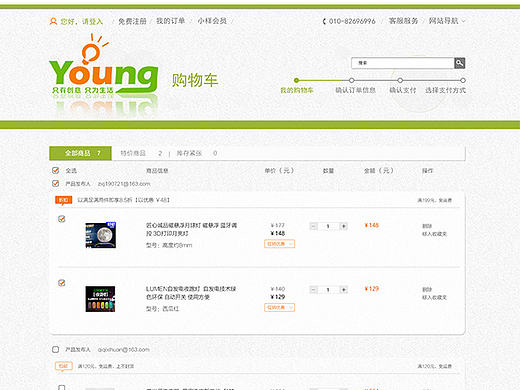Click the 我的购物车 step label
This screenshot has height=390, width=520.
[x=297, y=90]
